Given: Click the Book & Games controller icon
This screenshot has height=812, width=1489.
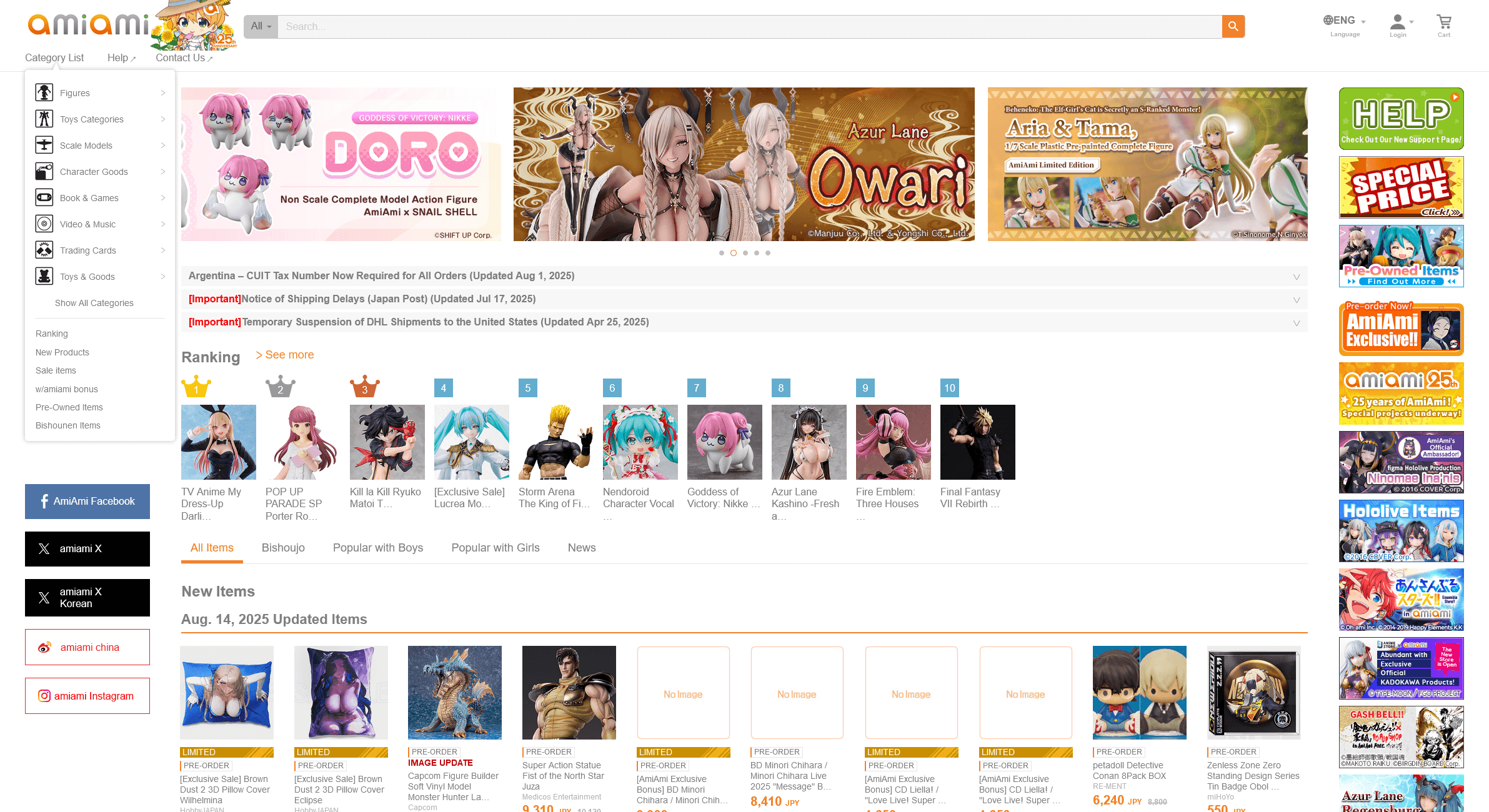Looking at the screenshot, I should 44,197.
